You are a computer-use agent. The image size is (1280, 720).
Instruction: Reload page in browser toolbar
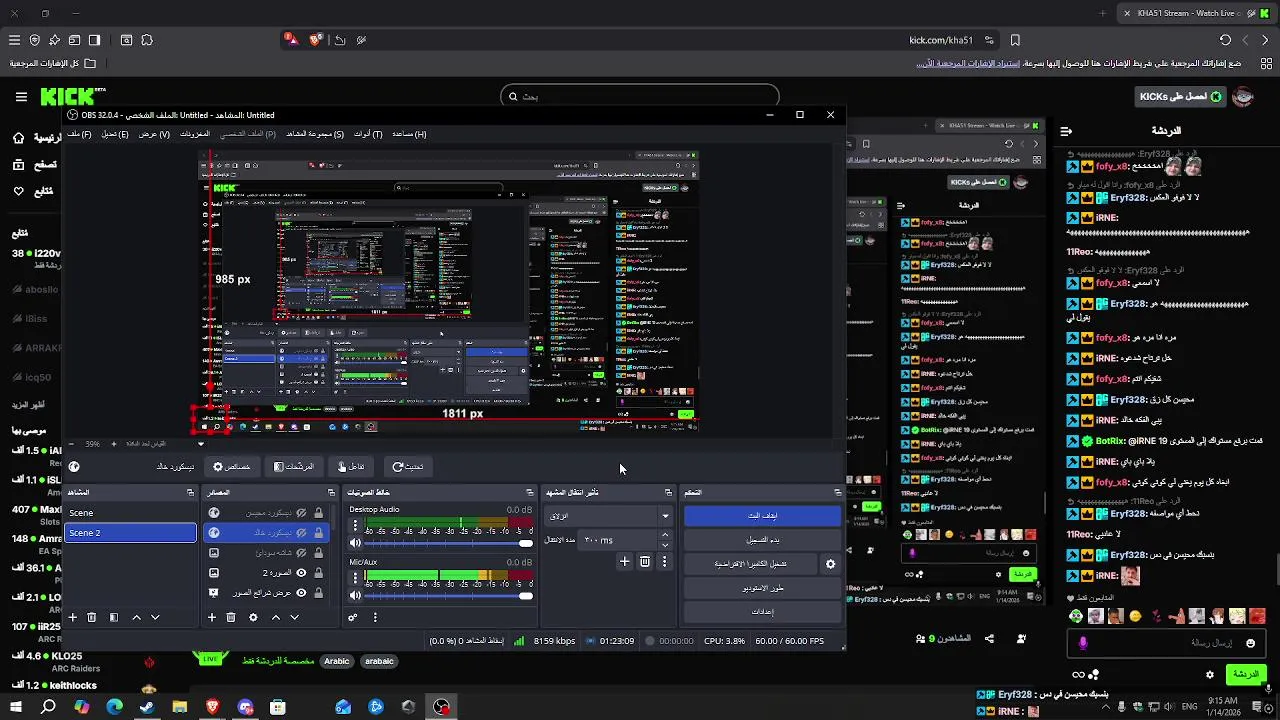(1225, 40)
